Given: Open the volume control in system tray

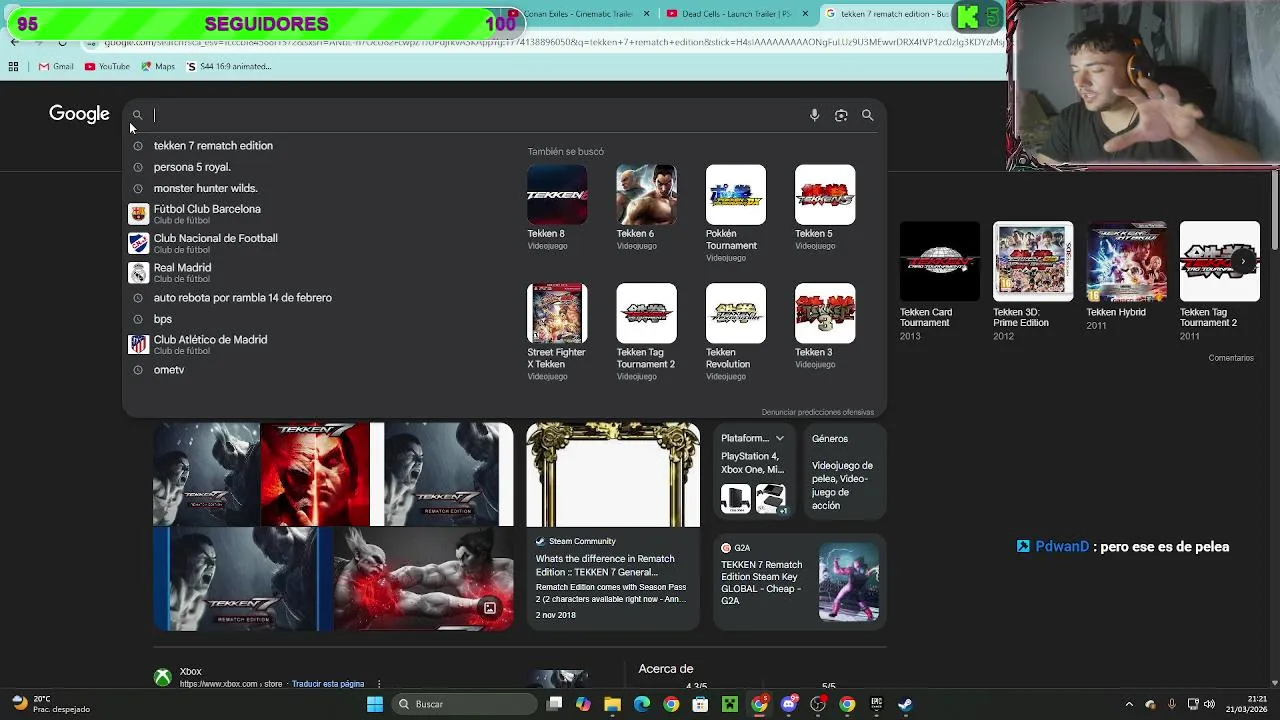Looking at the screenshot, I should tap(1210, 704).
